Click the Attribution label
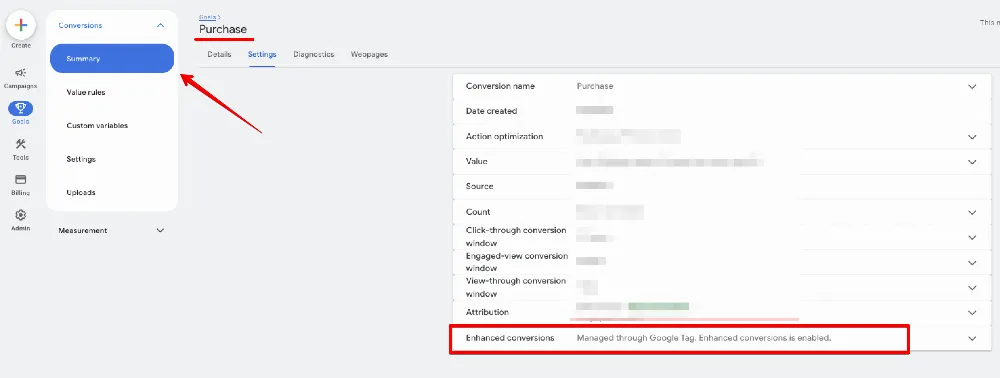The width and height of the screenshot is (1000, 378). [x=487, y=312]
